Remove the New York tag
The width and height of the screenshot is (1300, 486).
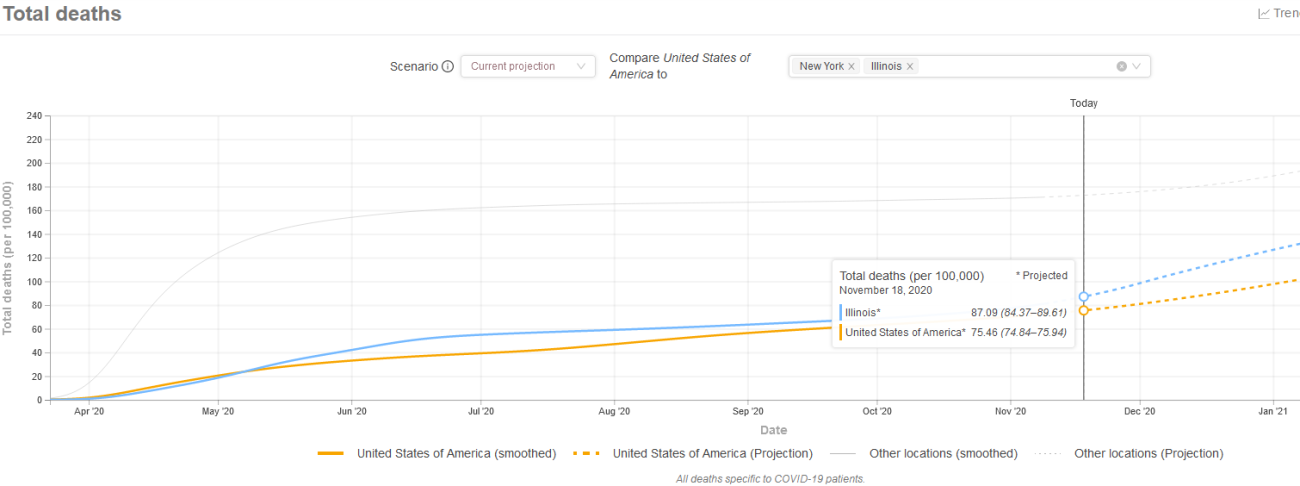tap(852, 67)
